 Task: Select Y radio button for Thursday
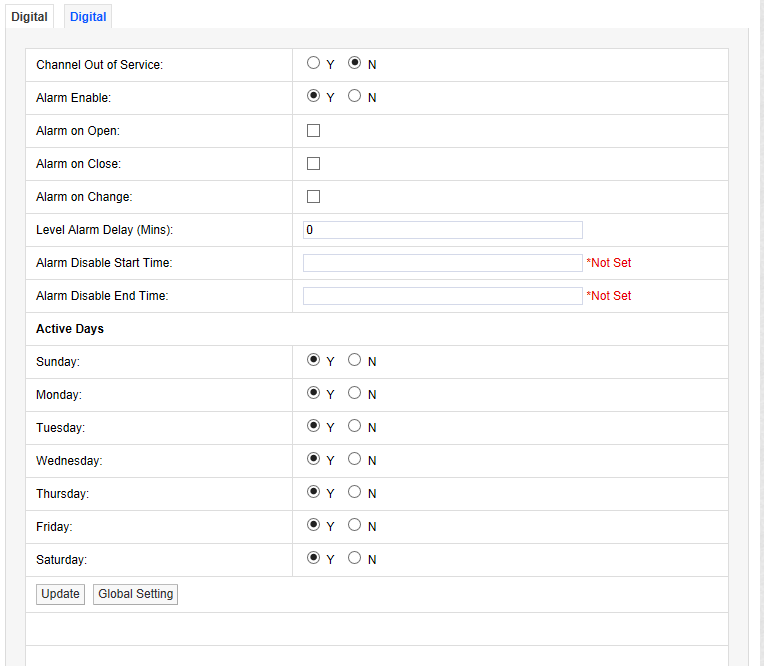(314, 492)
